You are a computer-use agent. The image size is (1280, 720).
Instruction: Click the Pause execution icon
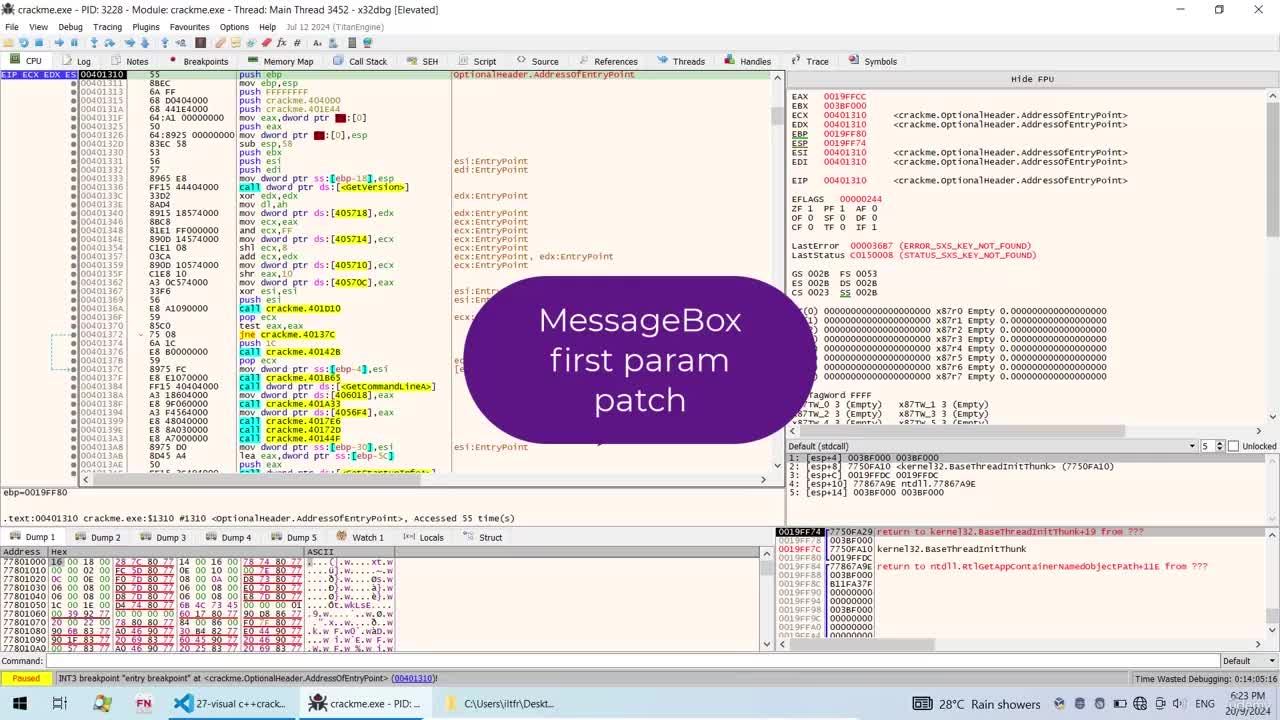74,43
